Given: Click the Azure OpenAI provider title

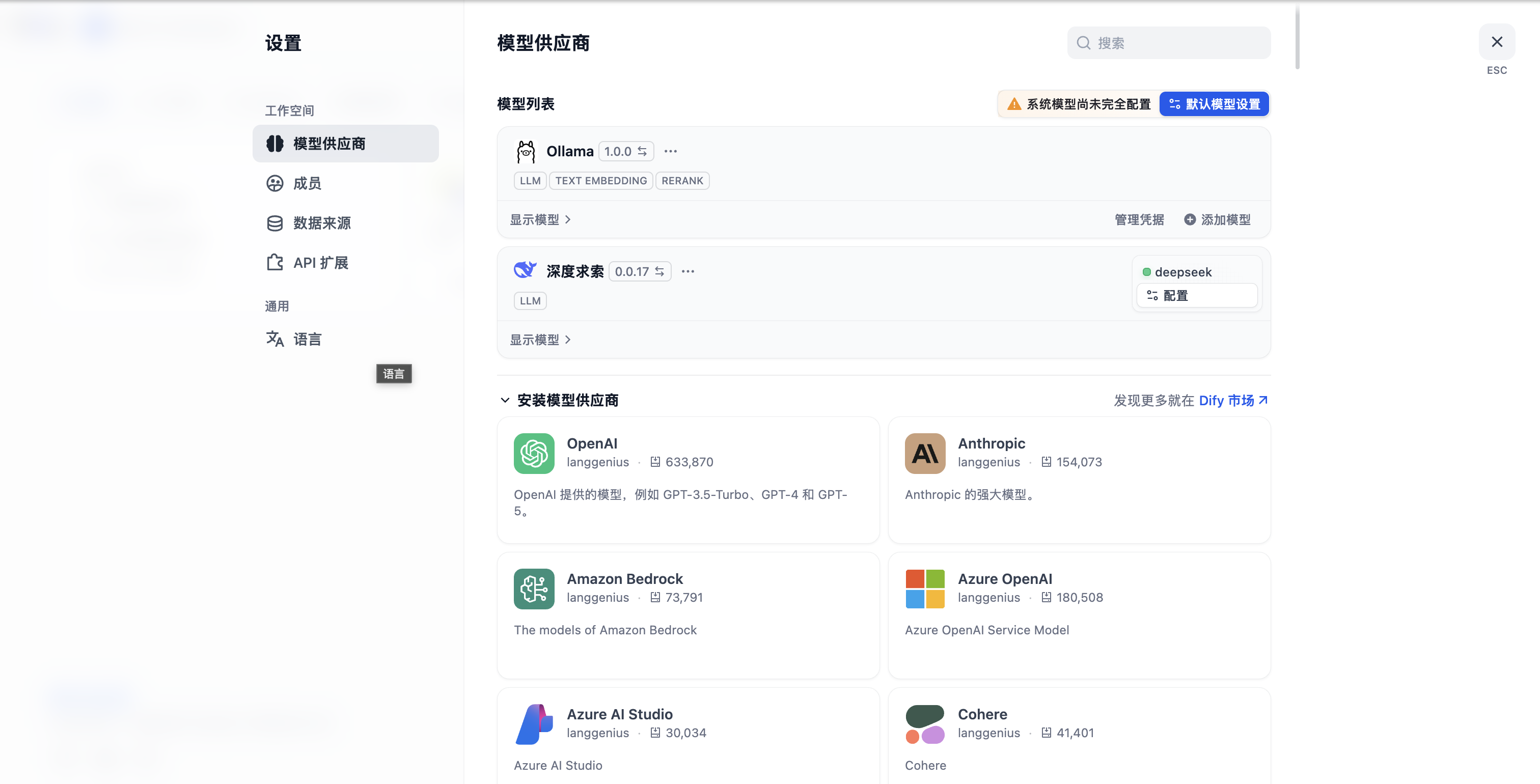Looking at the screenshot, I should pos(1005,579).
